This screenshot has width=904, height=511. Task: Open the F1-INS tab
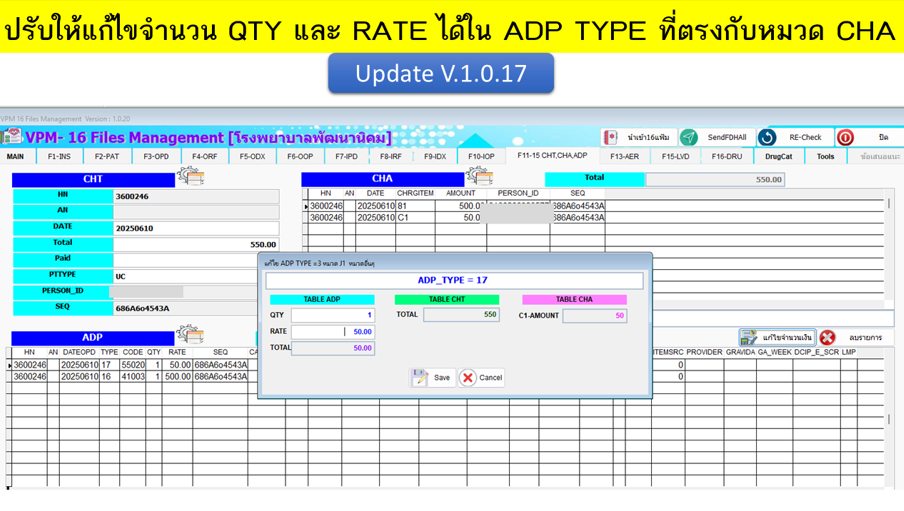click(x=59, y=156)
